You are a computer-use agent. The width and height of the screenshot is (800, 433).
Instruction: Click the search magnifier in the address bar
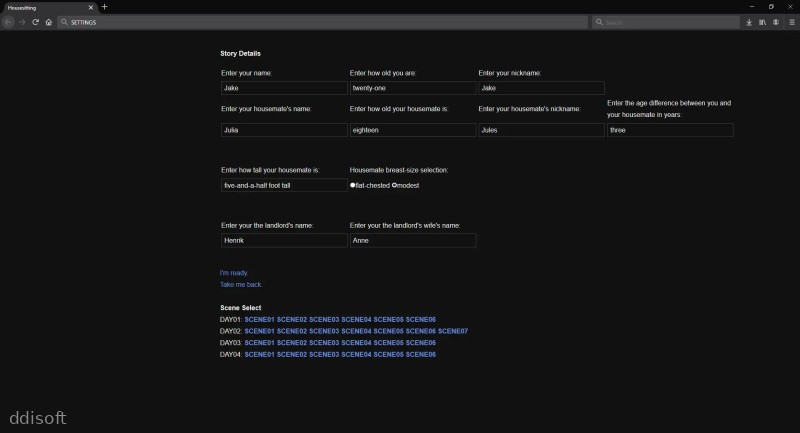pos(64,22)
